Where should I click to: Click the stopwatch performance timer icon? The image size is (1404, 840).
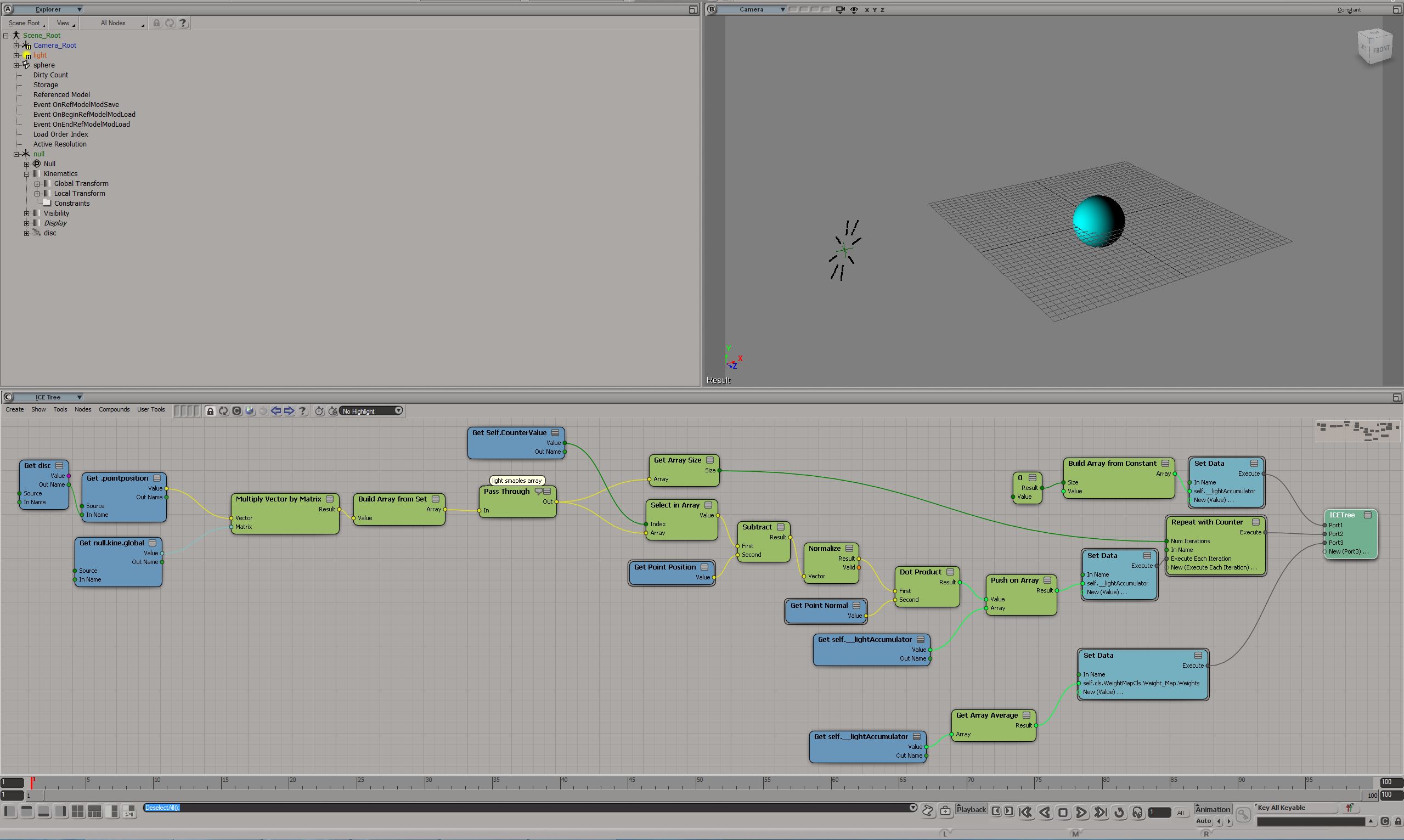[x=319, y=411]
